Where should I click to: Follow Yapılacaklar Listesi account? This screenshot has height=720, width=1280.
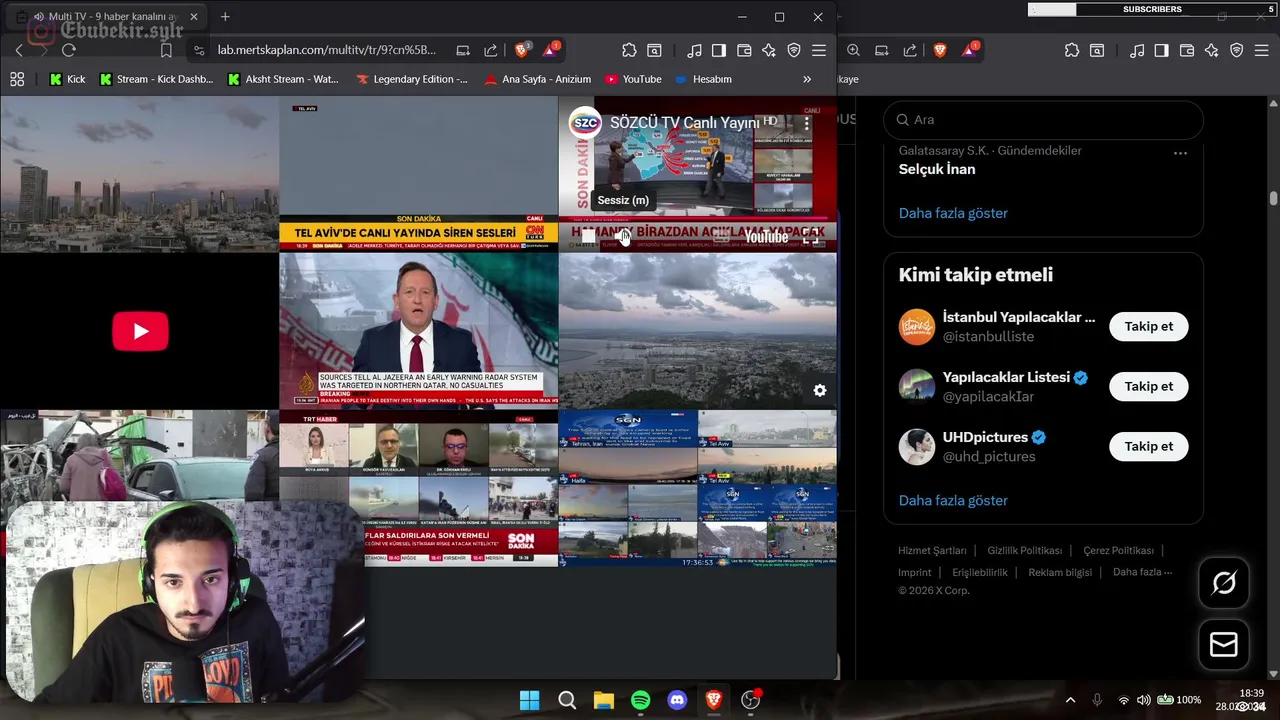1148,386
